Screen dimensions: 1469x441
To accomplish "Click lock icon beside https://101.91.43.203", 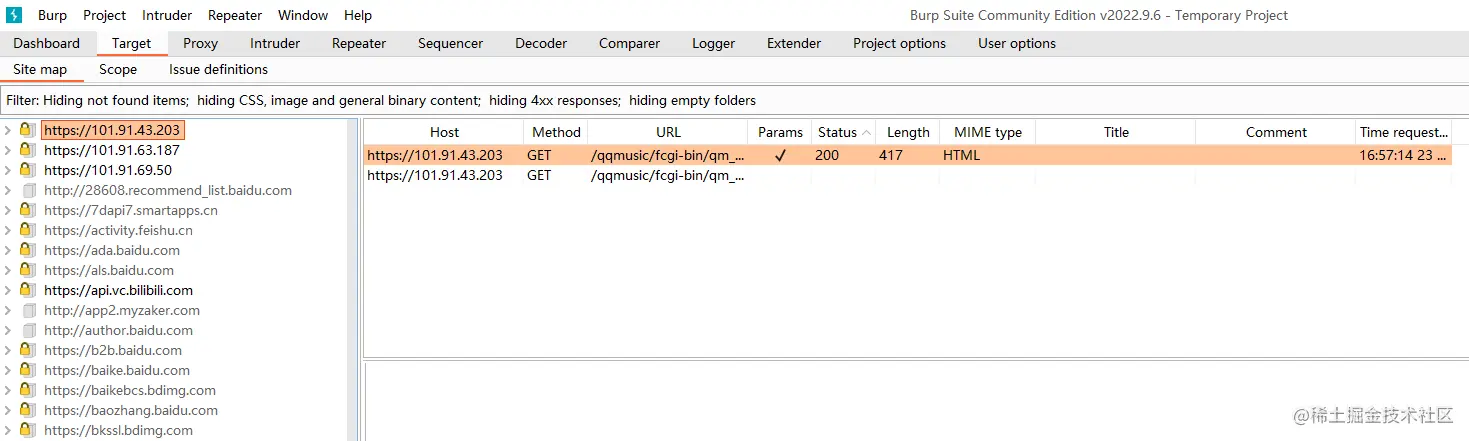I will click(27, 130).
